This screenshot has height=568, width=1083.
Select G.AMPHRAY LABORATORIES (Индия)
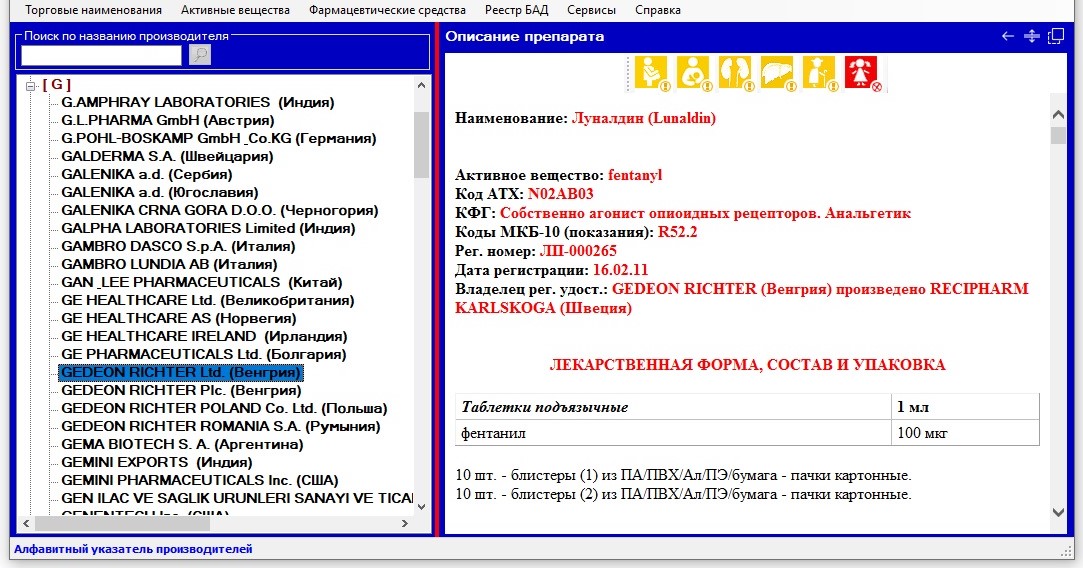pyautogui.click(x=198, y=102)
